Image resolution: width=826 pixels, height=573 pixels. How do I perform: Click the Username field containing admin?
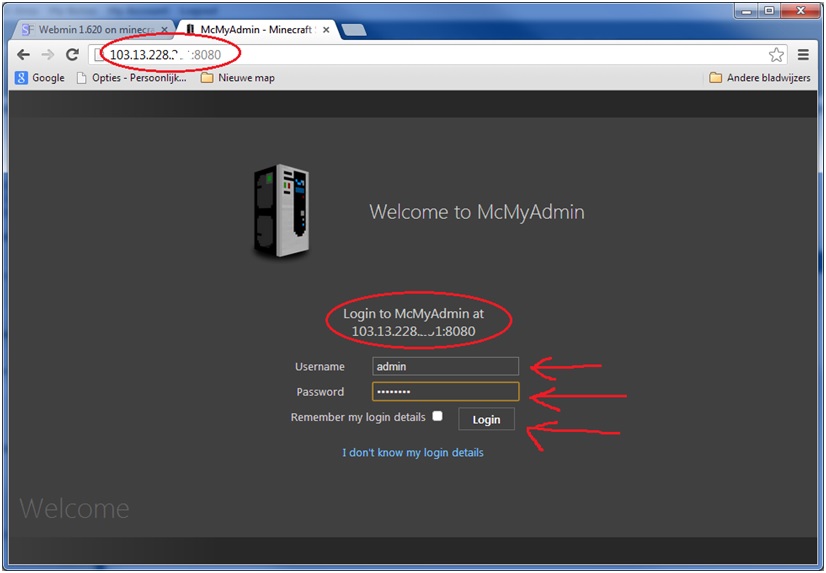[445, 367]
